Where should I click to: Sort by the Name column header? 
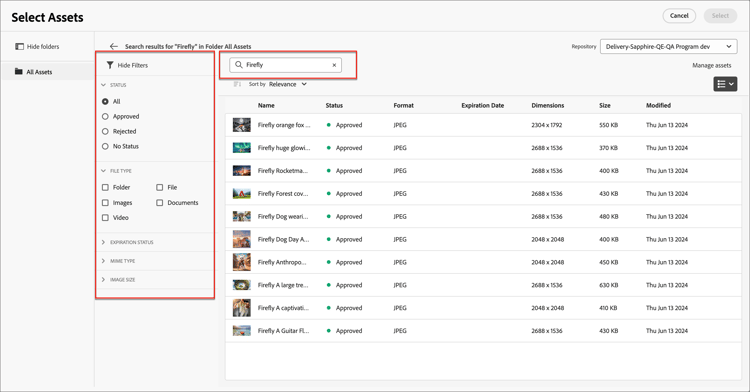(x=266, y=105)
